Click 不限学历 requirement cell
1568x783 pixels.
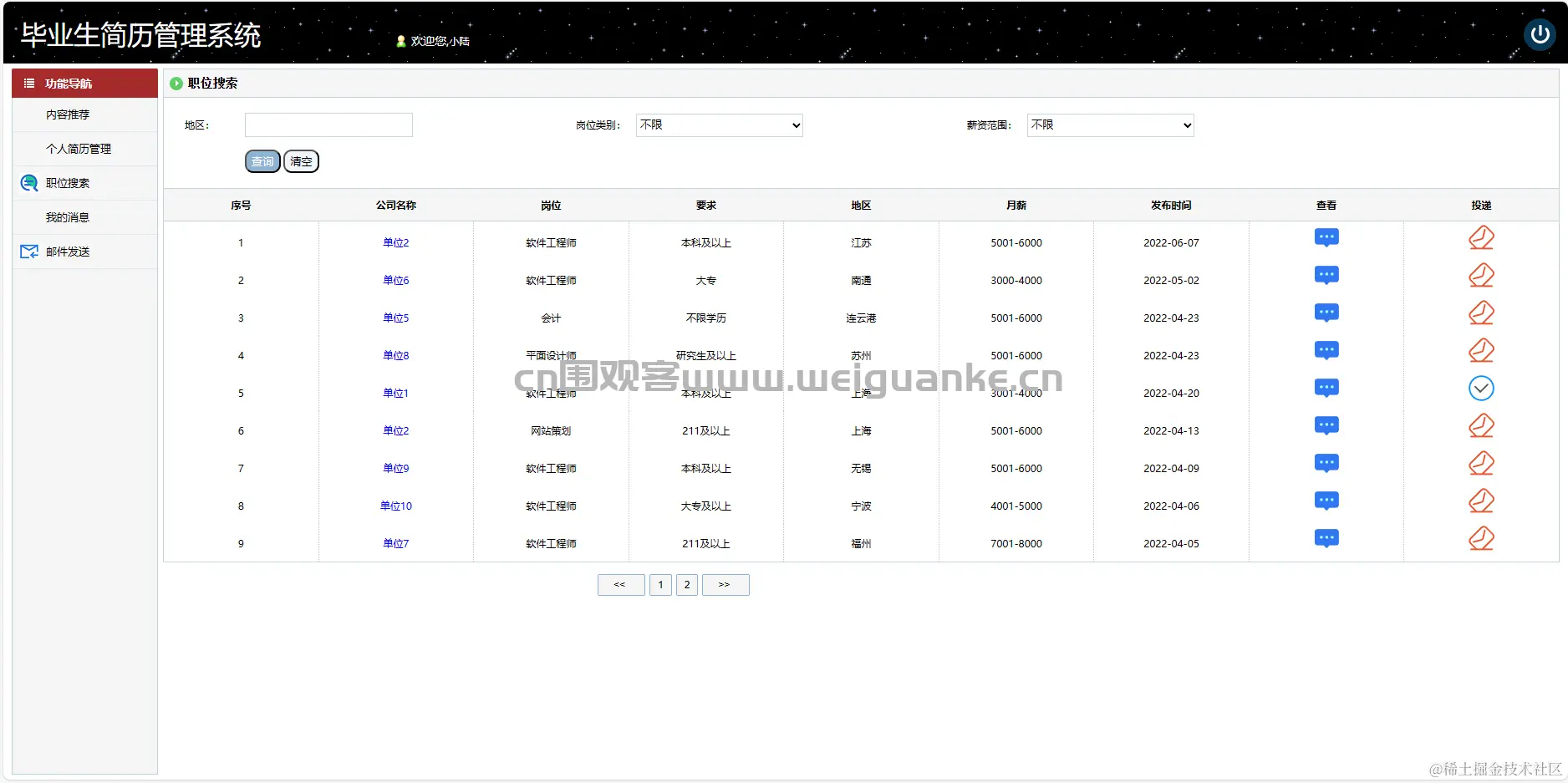click(x=706, y=318)
